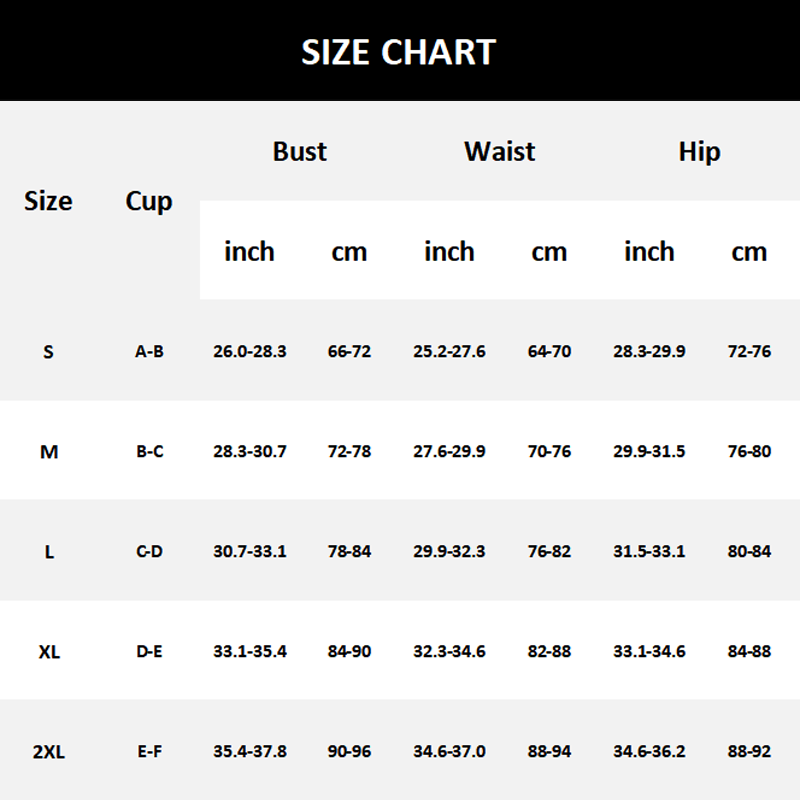Select the Bust column header
Screen dimensions: 800x800
[300, 152]
